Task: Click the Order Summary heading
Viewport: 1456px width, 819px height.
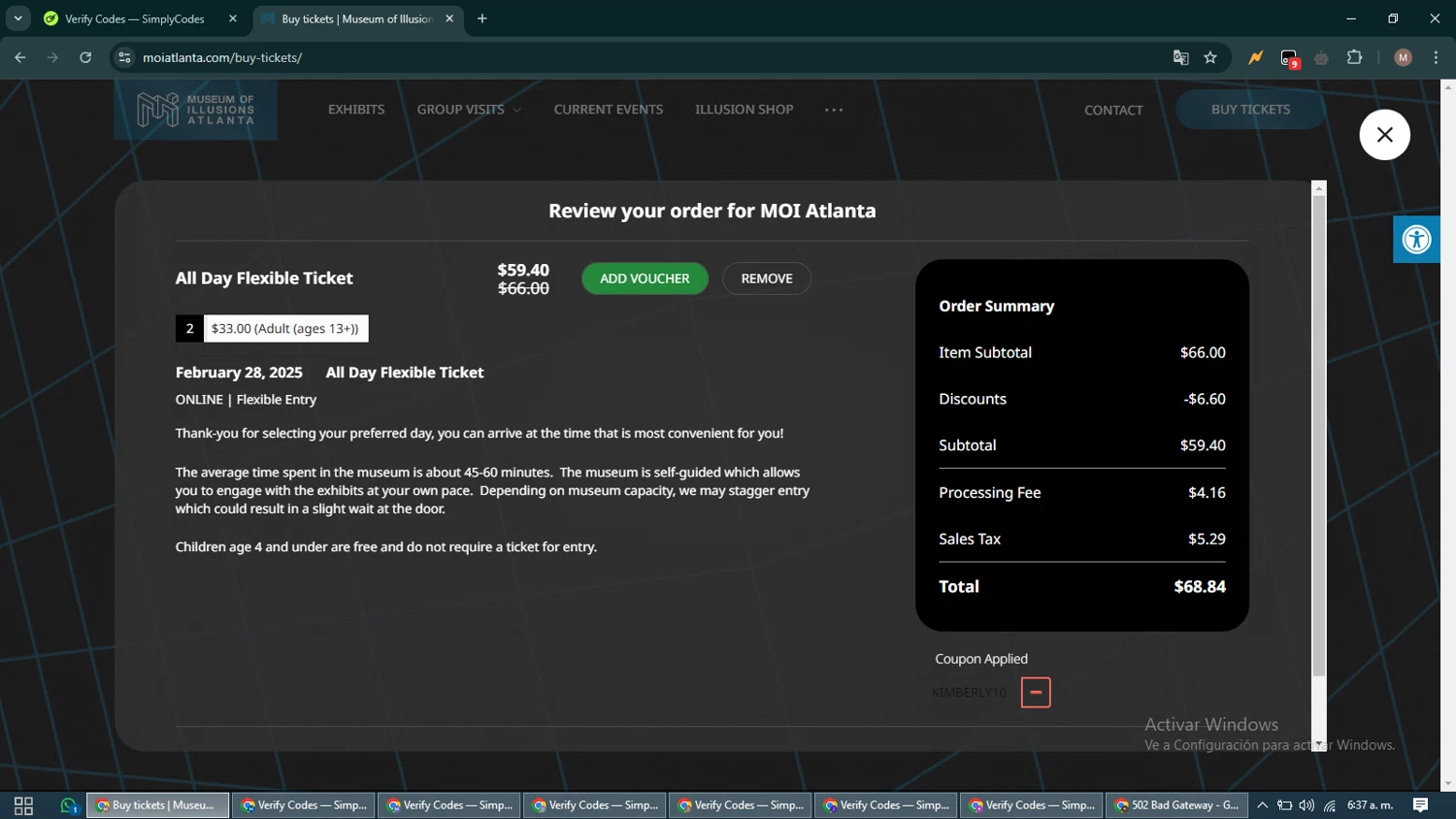Action: (x=997, y=307)
